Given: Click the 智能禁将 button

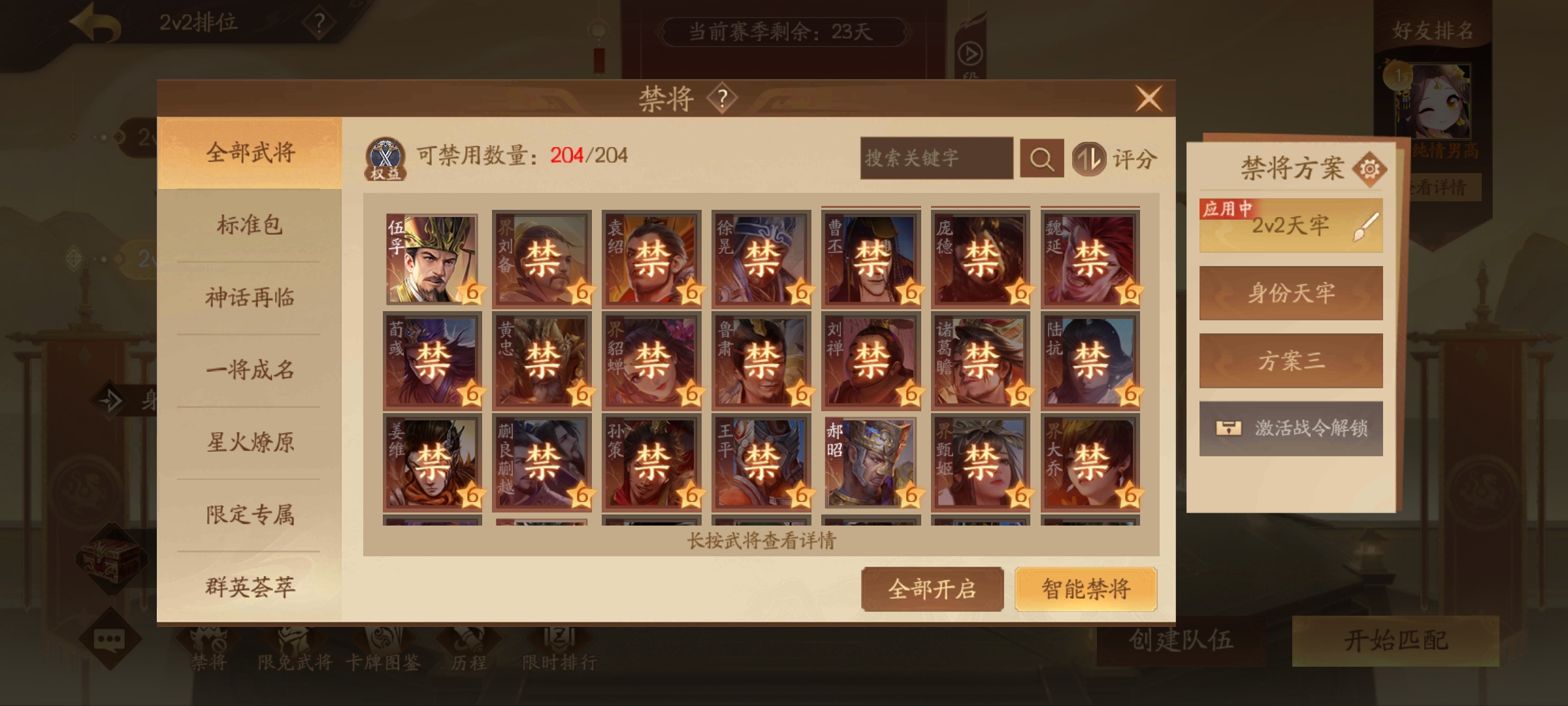Looking at the screenshot, I should pos(1086,589).
